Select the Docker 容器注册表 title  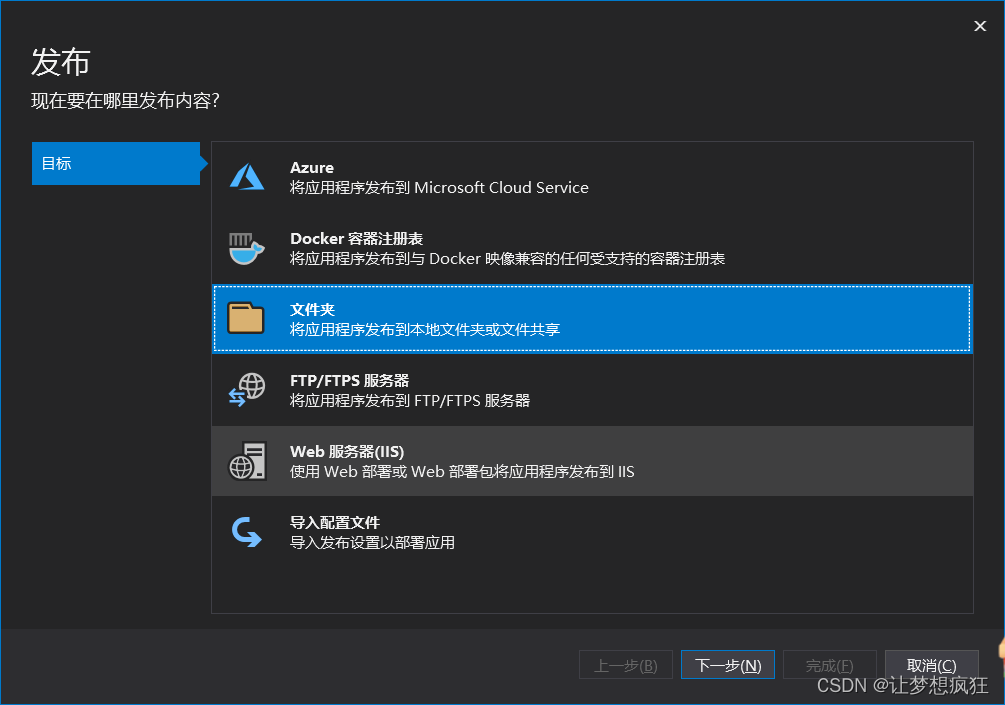point(356,238)
